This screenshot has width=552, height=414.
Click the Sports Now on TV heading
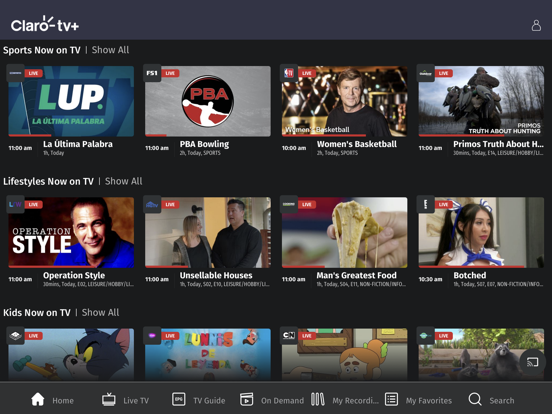[42, 50]
